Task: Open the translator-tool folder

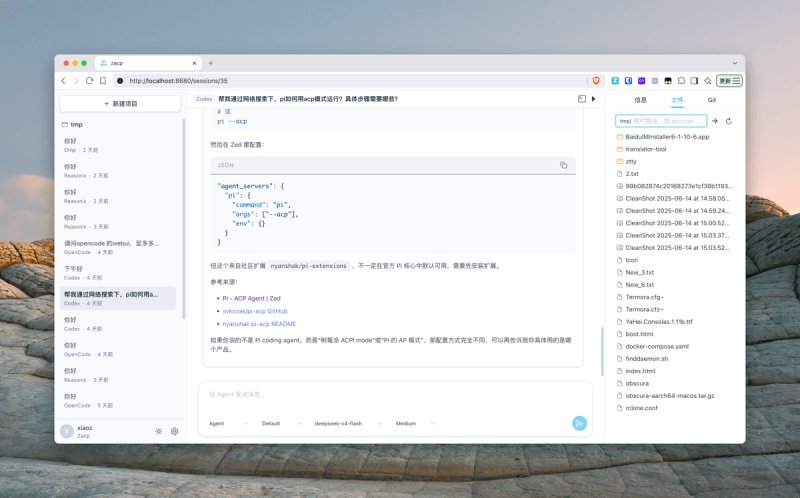Action: (646, 149)
